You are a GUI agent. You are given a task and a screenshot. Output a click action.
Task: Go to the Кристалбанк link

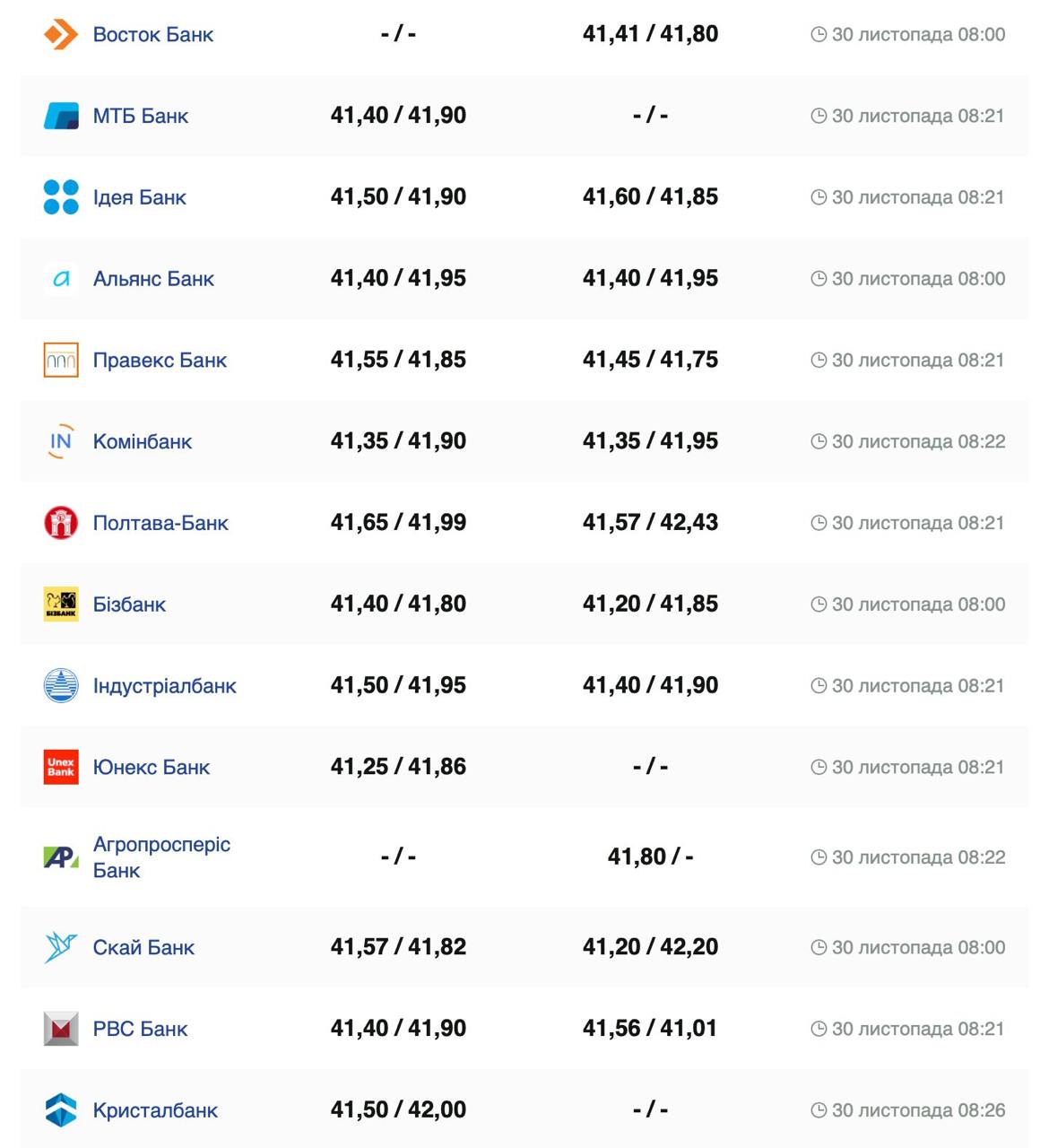tap(155, 1110)
